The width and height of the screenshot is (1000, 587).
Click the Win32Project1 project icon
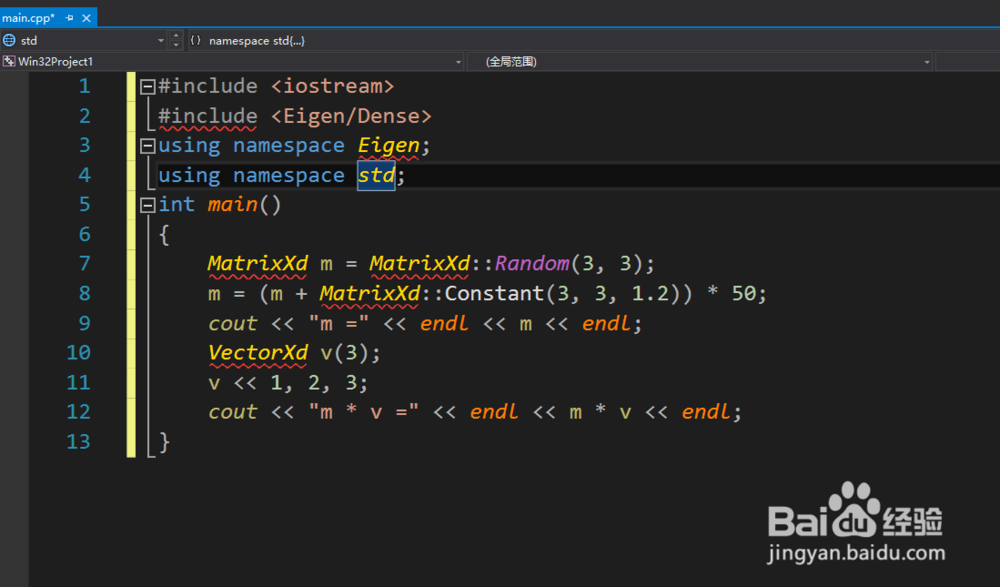[9, 62]
